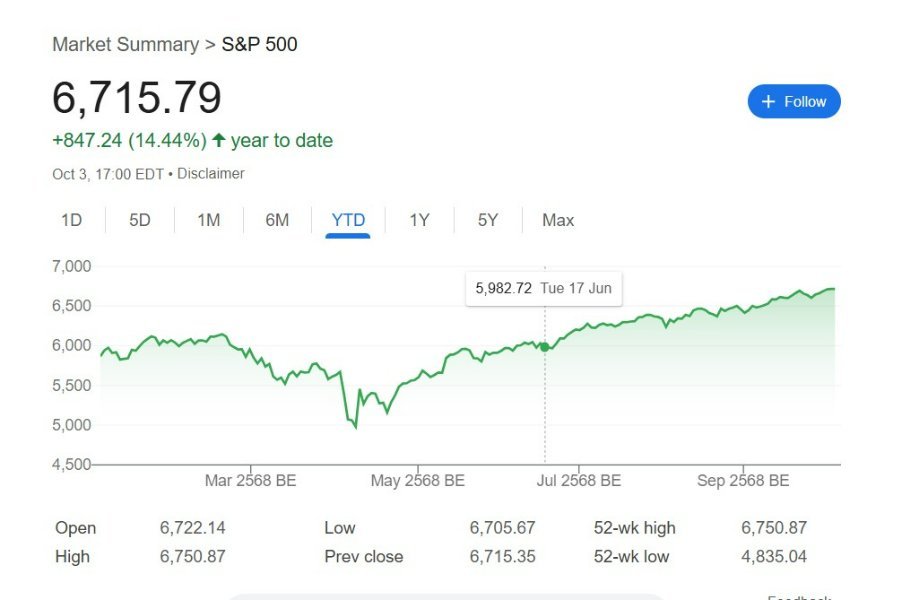This screenshot has height=600, width=902.
Task: Click the green data point on chart
Action: pyautogui.click(x=544, y=347)
